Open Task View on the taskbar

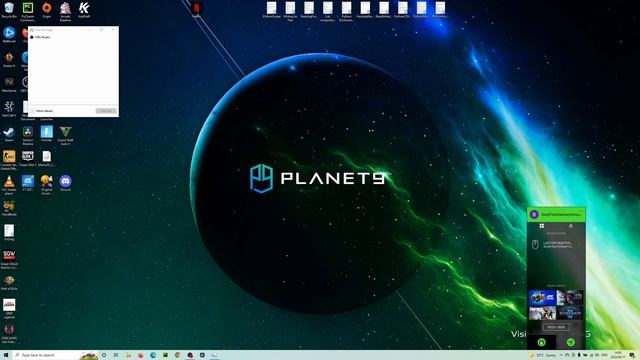[116, 355]
